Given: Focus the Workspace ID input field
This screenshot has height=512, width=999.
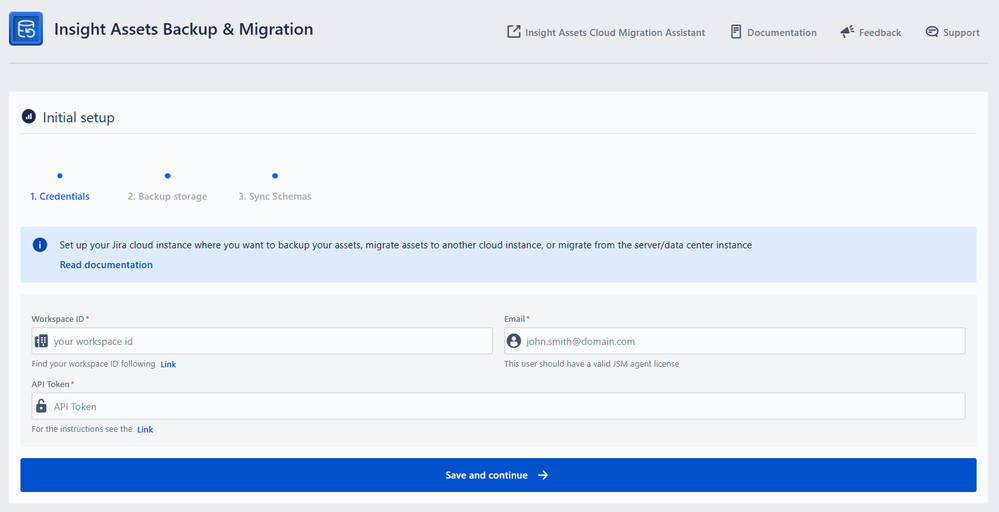Looking at the screenshot, I should (x=262, y=341).
